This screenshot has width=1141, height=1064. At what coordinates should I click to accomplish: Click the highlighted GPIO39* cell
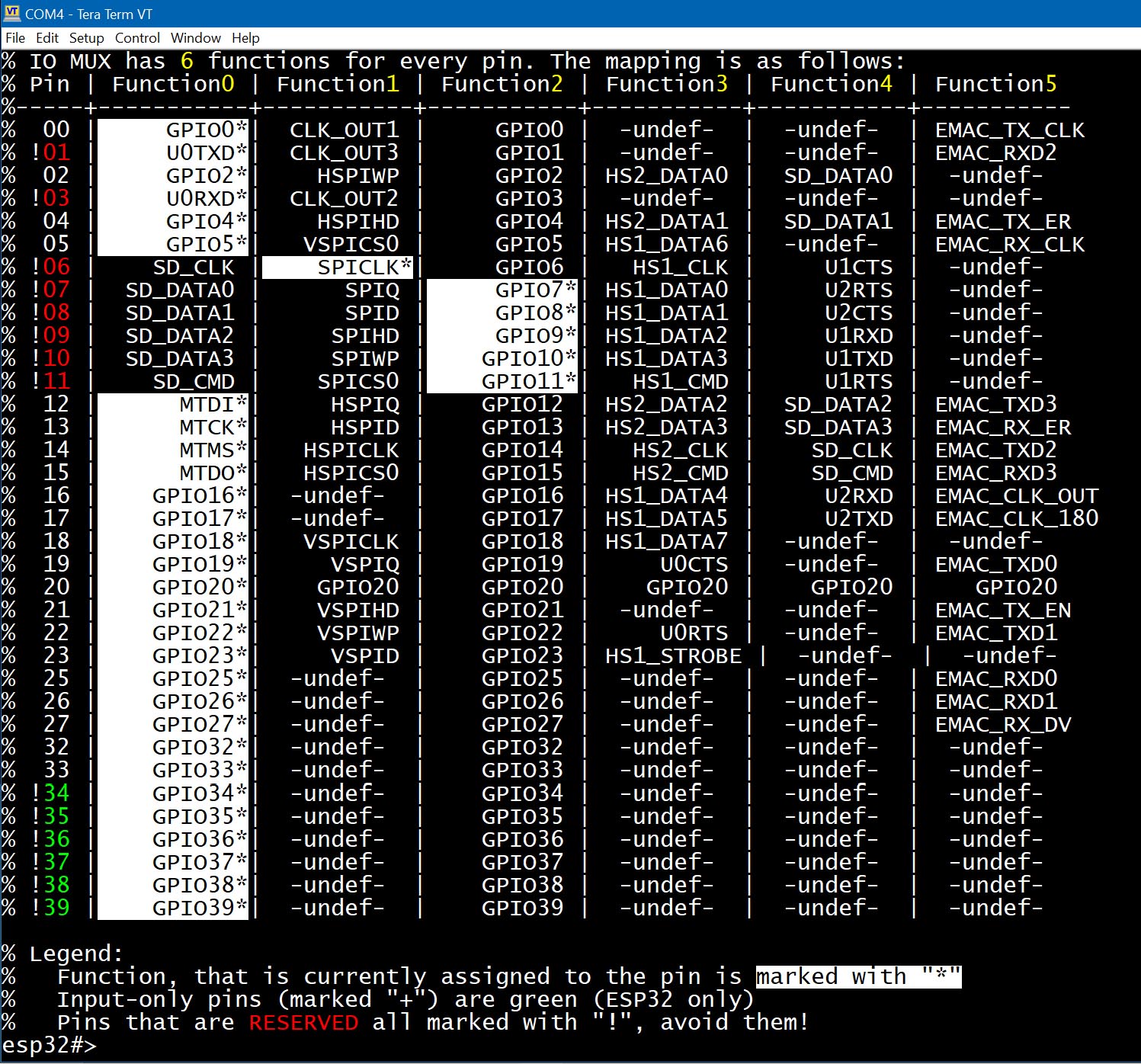coord(173,908)
